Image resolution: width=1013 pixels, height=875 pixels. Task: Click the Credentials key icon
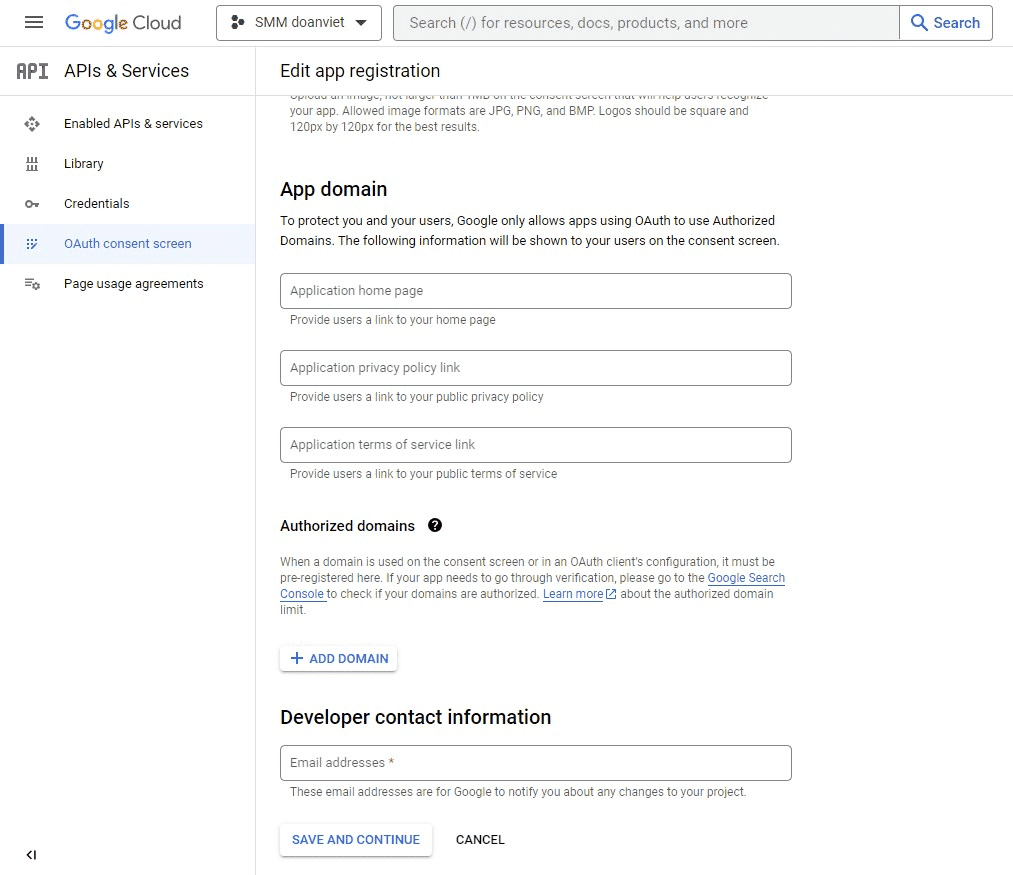[x=32, y=204]
